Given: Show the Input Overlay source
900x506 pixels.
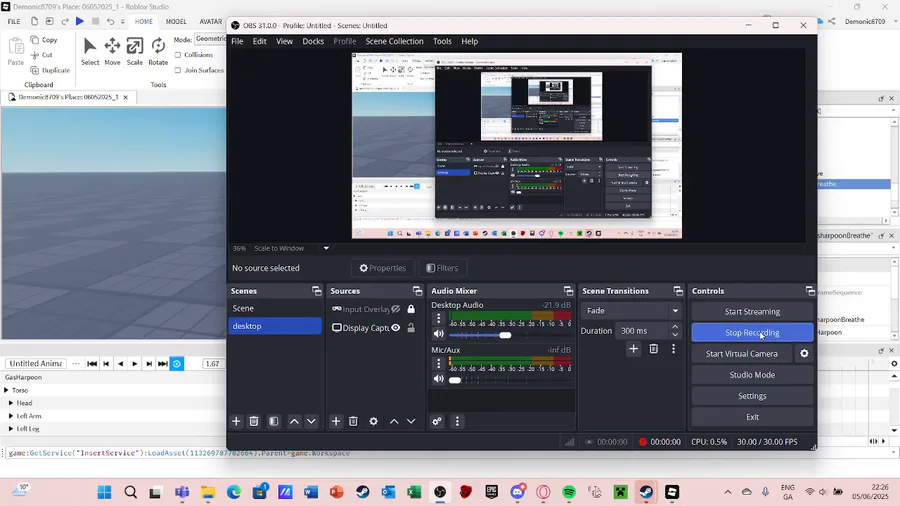Looking at the screenshot, I should (395, 309).
